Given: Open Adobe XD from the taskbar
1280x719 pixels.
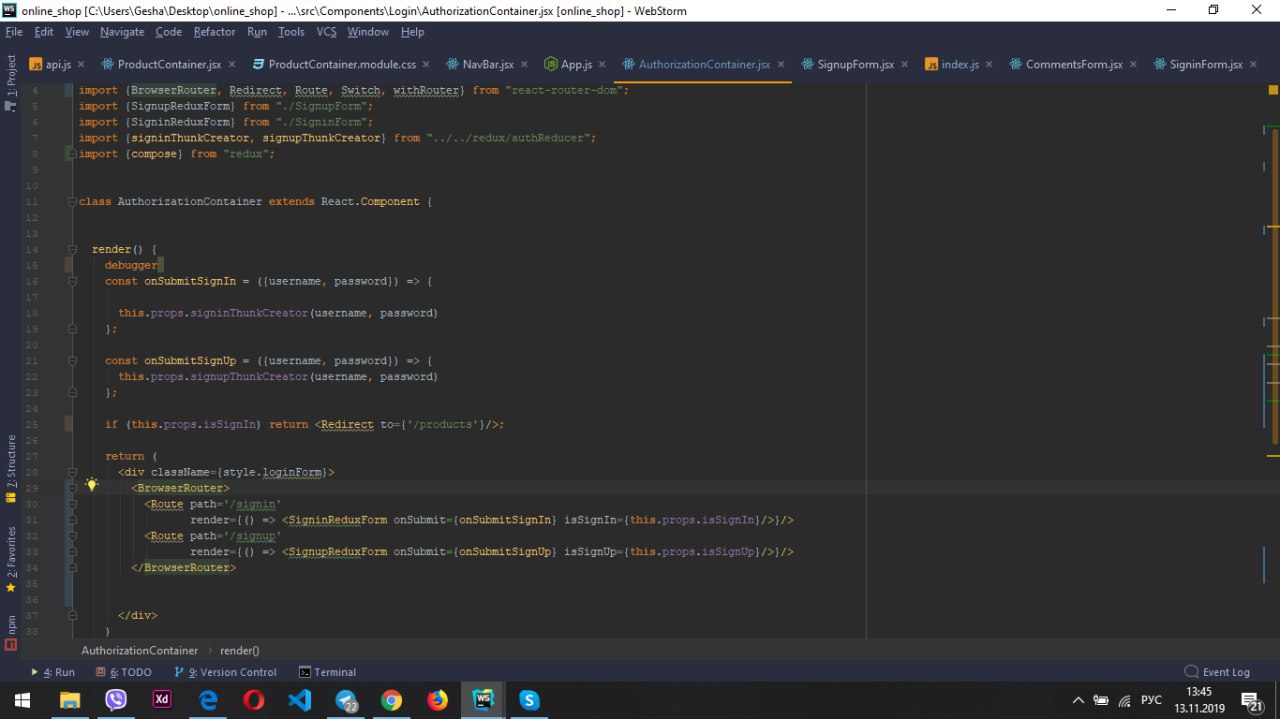Looking at the screenshot, I should point(162,700).
